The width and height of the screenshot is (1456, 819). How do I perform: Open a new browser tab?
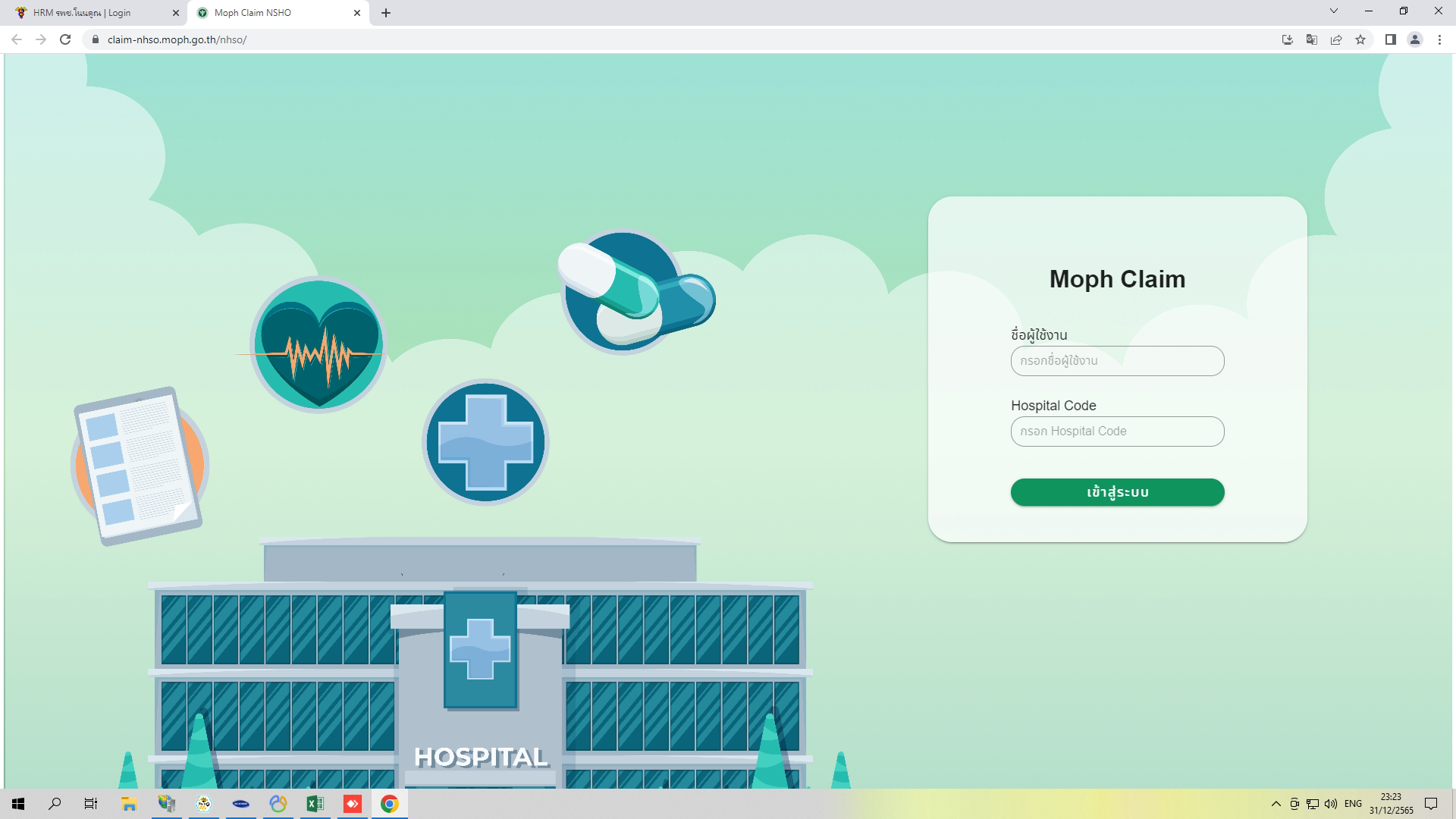coord(387,13)
